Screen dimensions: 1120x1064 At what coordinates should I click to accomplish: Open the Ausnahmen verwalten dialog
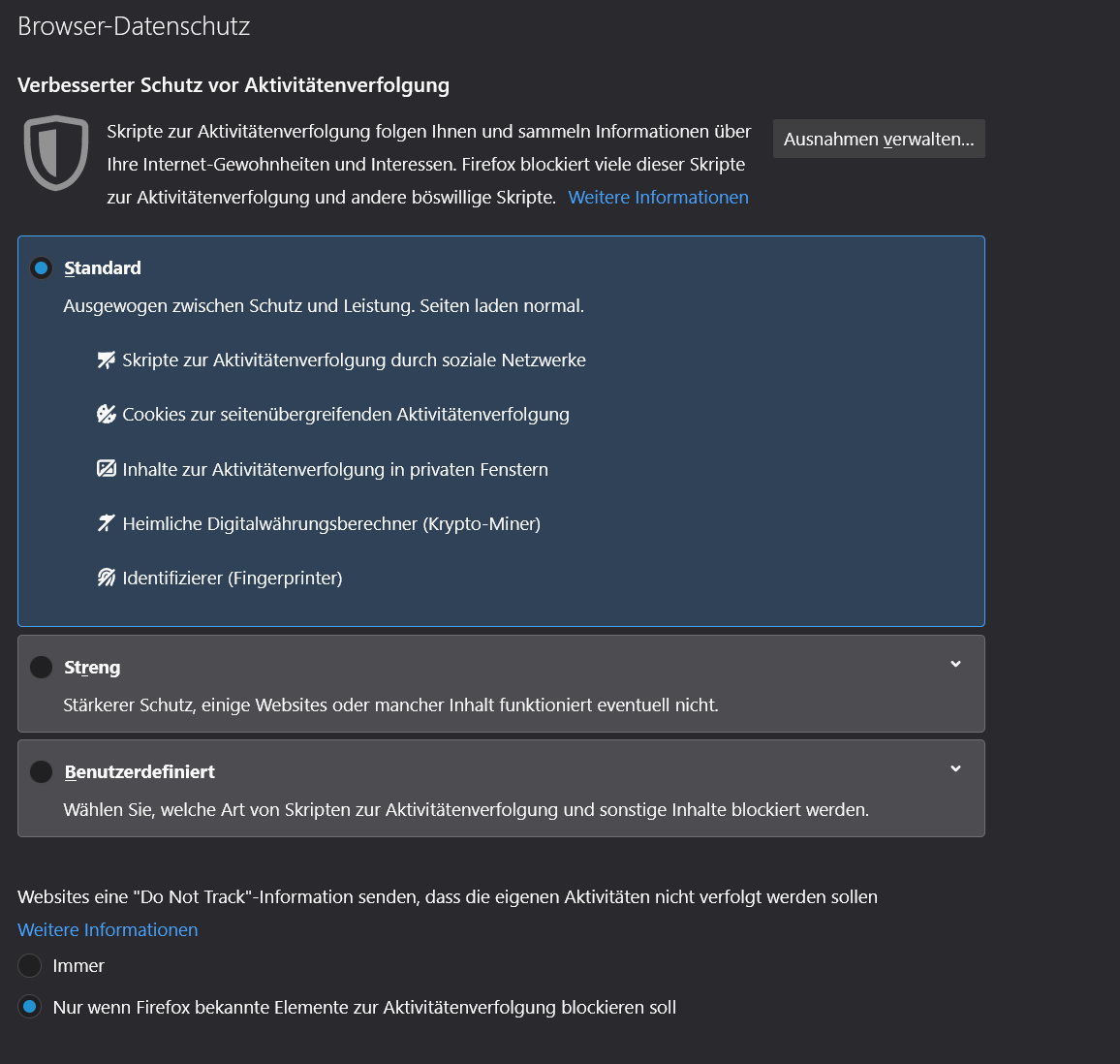click(879, 139)
